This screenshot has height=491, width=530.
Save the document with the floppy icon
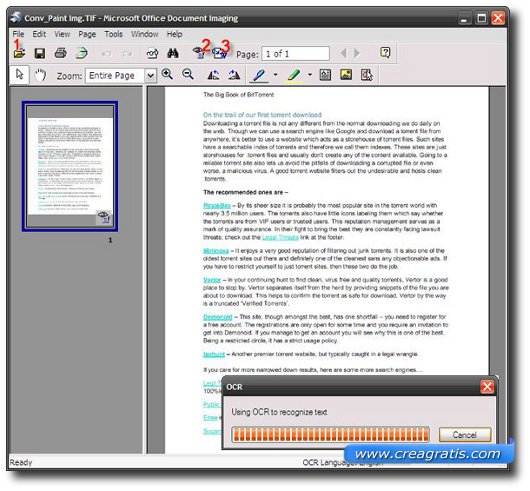[x=40, y=53]
